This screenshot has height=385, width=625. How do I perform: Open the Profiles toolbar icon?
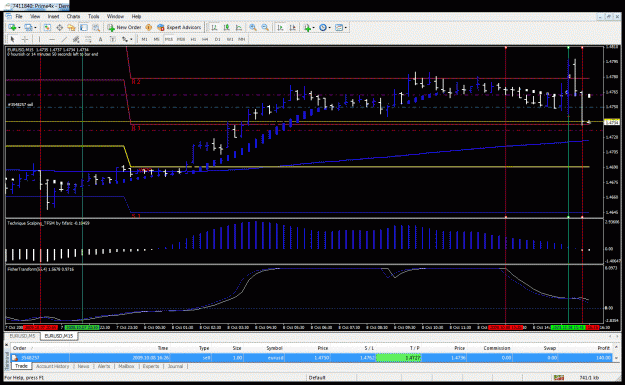(28, 28)
